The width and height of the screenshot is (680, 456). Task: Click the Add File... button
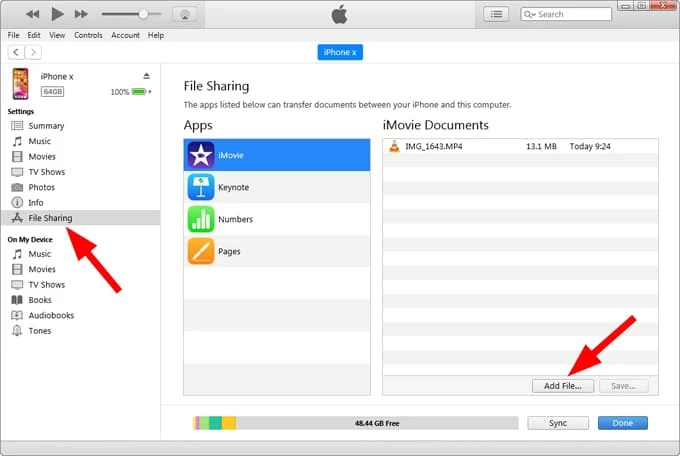click(x=562, y=386)
